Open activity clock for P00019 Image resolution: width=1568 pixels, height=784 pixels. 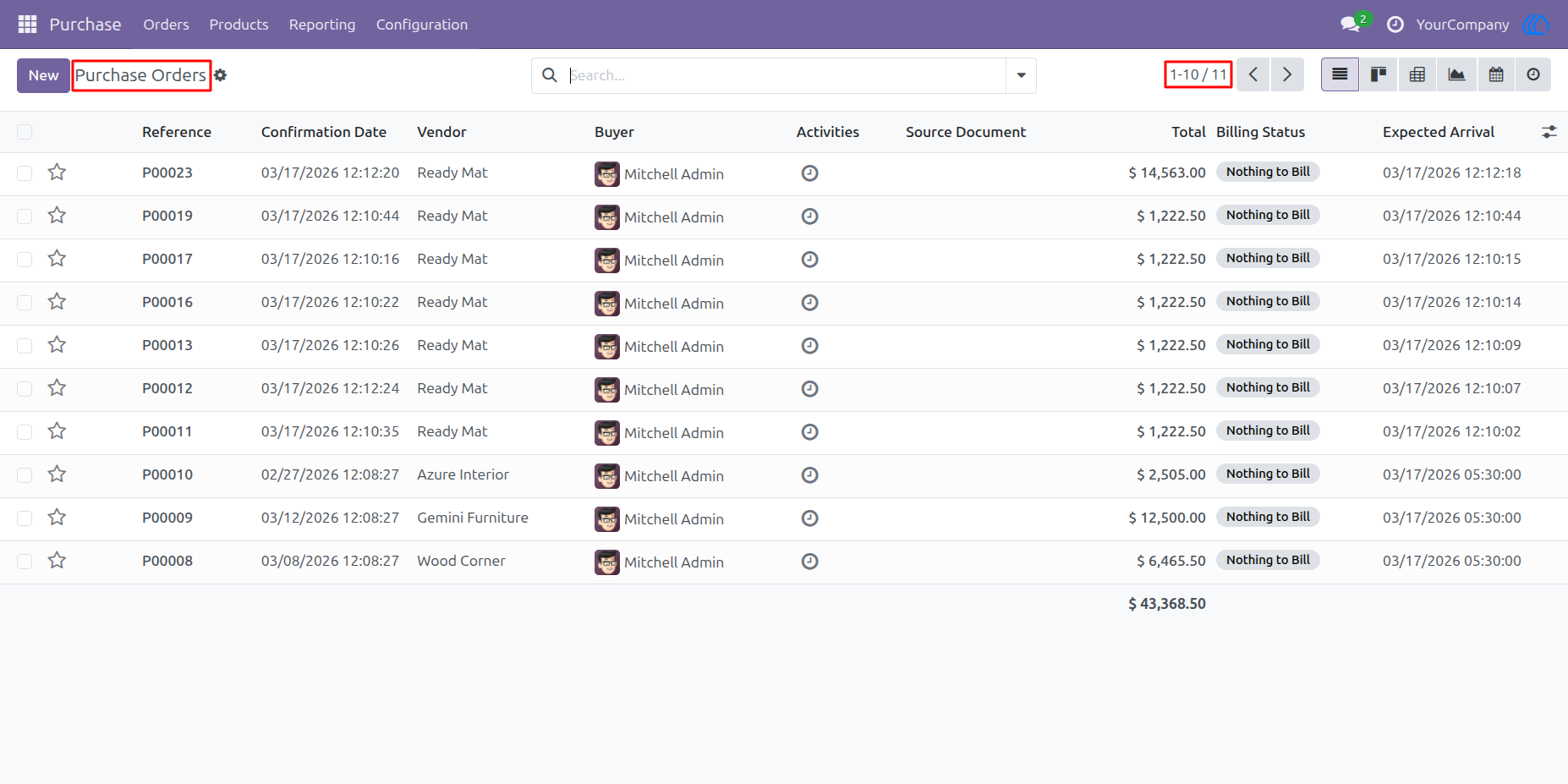pyautogui.click(x=809, y=217)
